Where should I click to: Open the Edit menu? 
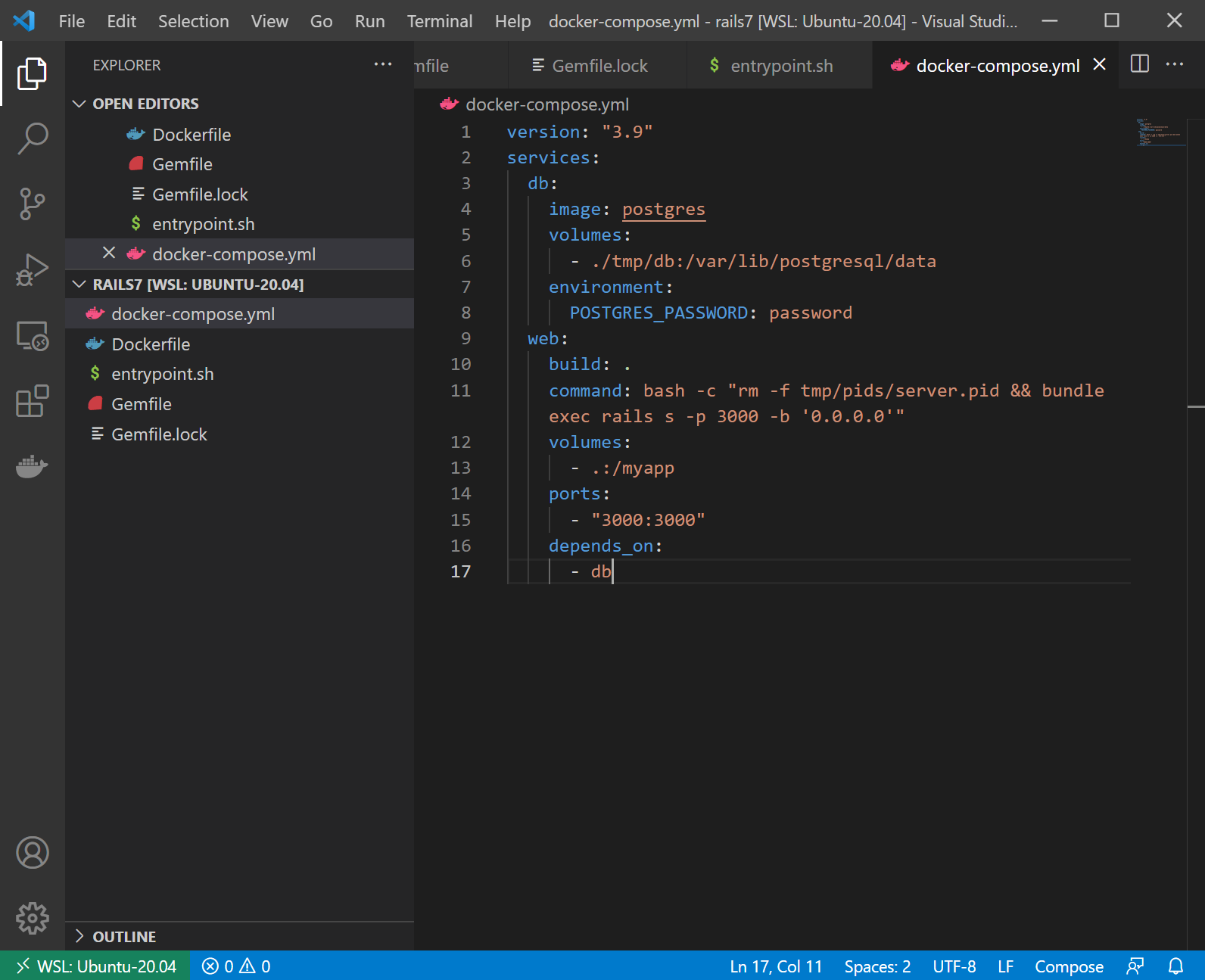[121, 21]
